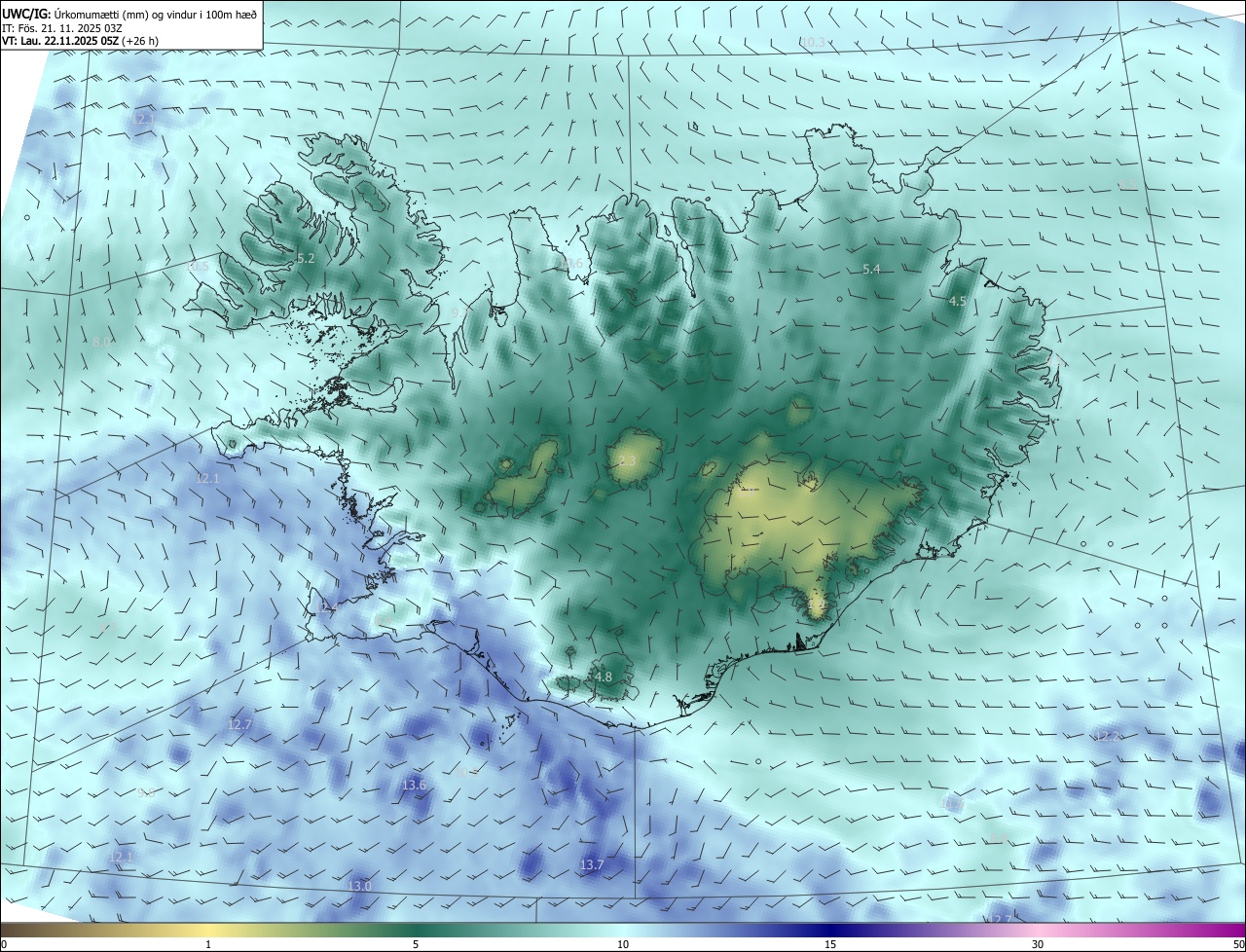Click the "4.8" value on the glacier
1246x952 pixels.
[603, 677]
